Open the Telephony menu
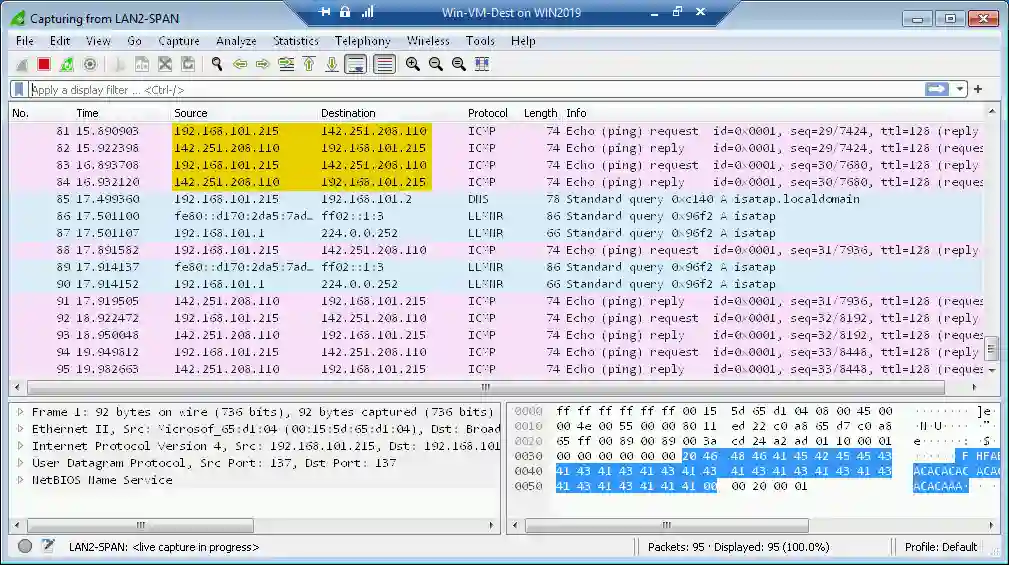1009x565 pixels. (362, 41)
